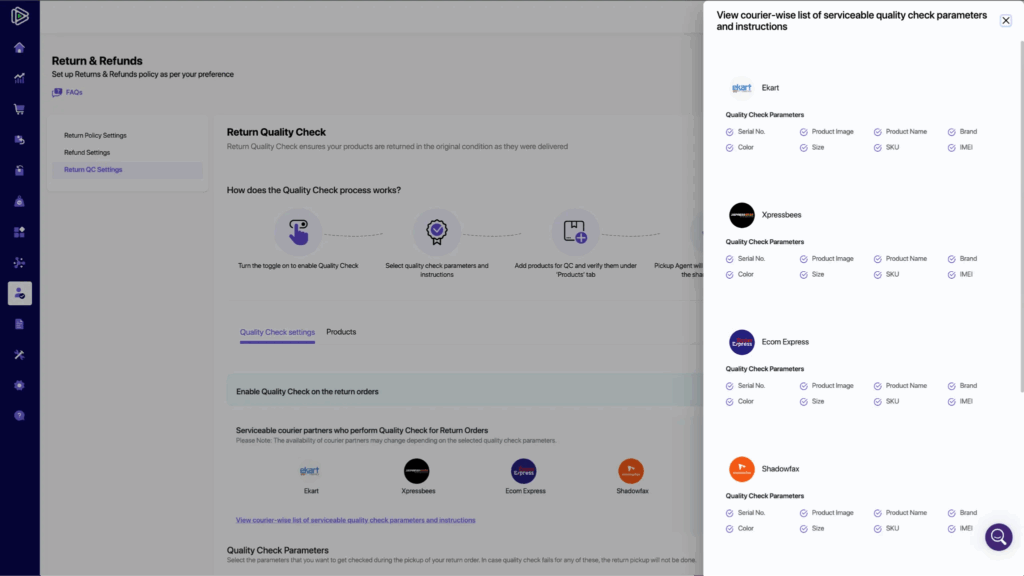Screen dimensions: 1024x576
Task: Click the Shadowfax logo in side panel
Action: 742,469
